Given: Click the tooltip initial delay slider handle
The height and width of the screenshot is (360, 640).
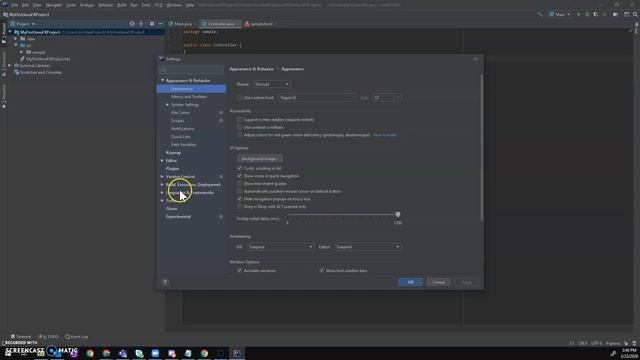Looking at the screenshot, I should 398,214.
